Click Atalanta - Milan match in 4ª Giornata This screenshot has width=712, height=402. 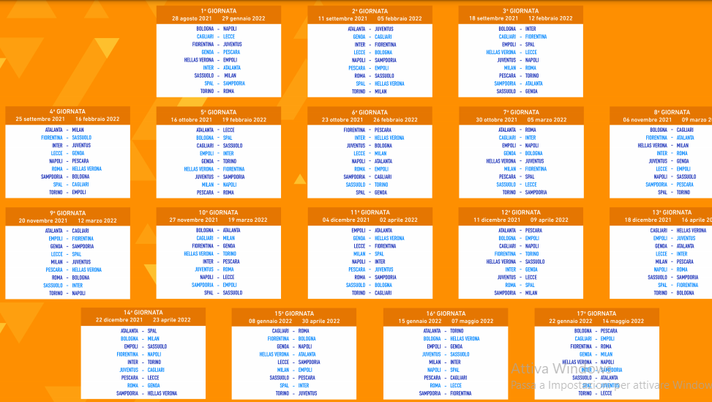click(x=67, y=129)
